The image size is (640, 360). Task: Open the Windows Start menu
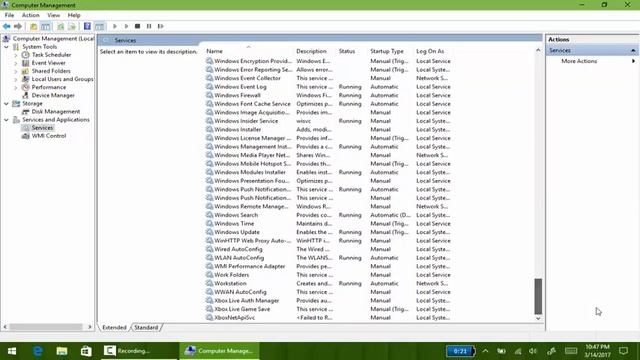click(x=12, y=351)
